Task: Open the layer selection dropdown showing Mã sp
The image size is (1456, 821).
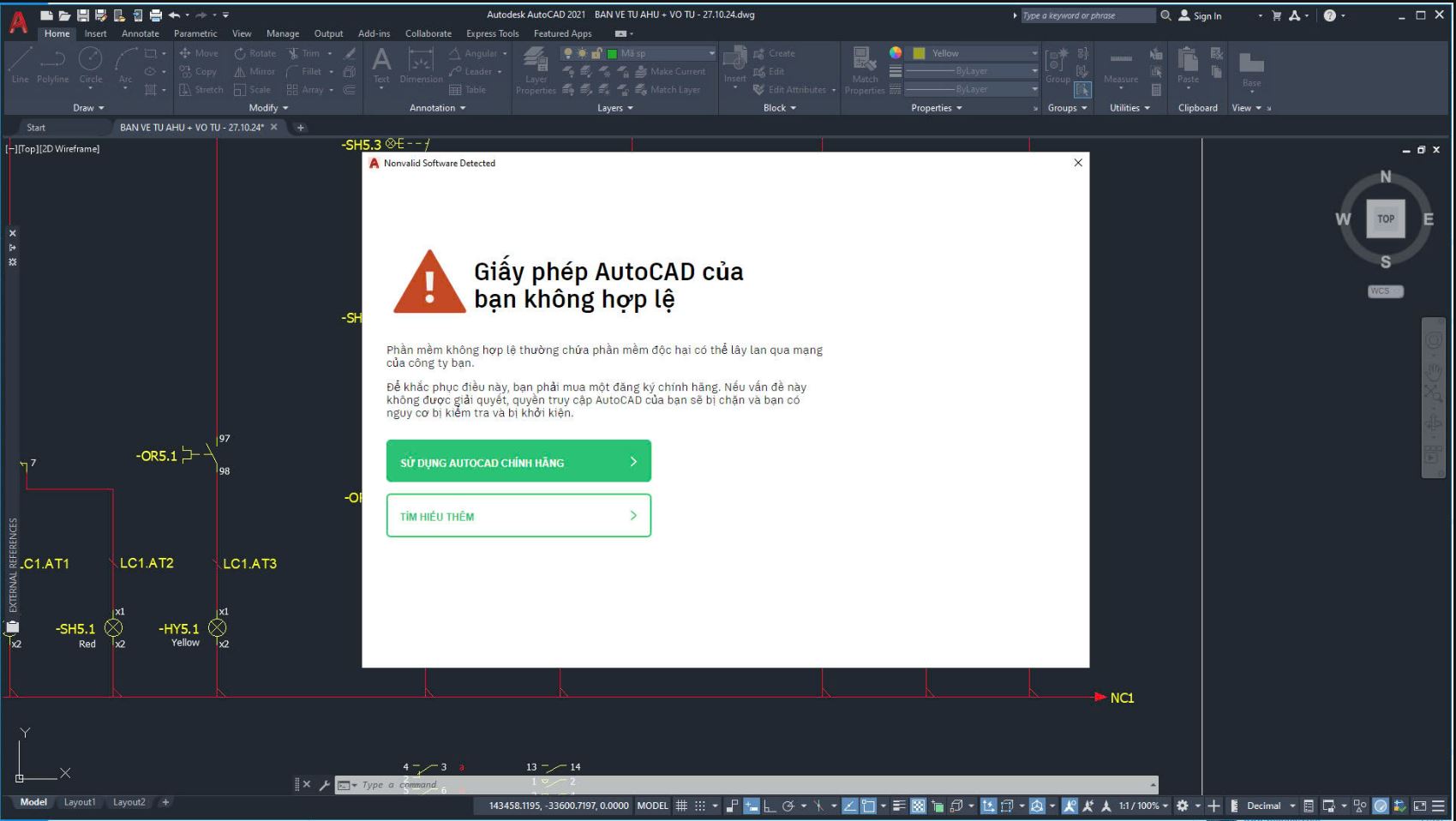Action: 710,52
